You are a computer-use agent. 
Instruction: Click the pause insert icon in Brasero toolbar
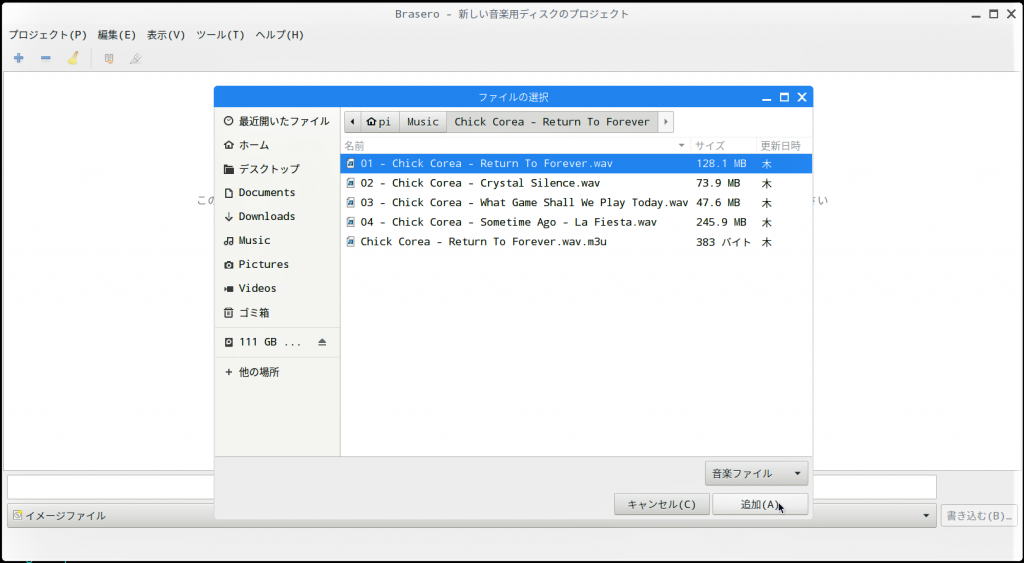pos(109,59)
